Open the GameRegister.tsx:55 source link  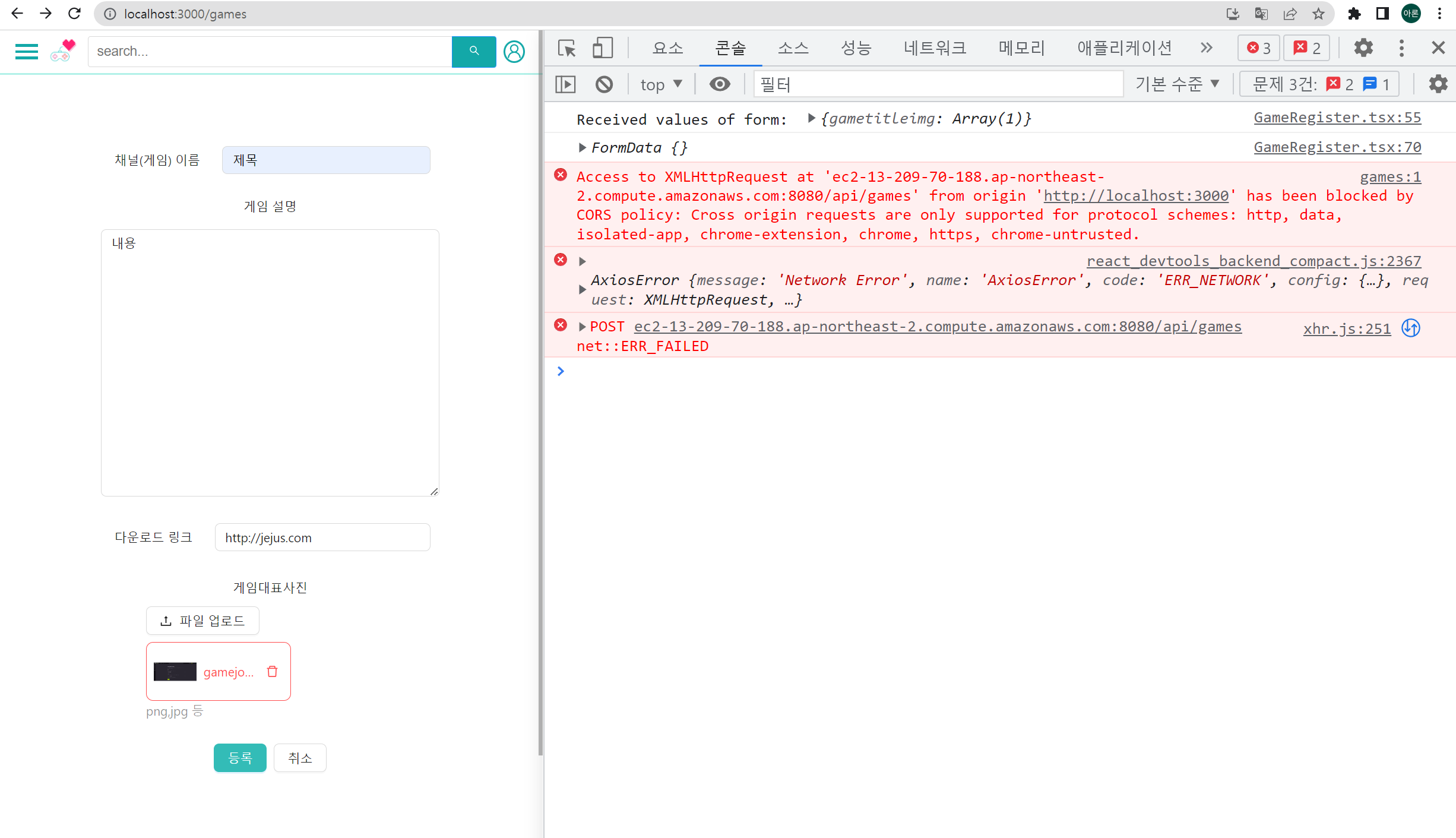click(1337, 118)
